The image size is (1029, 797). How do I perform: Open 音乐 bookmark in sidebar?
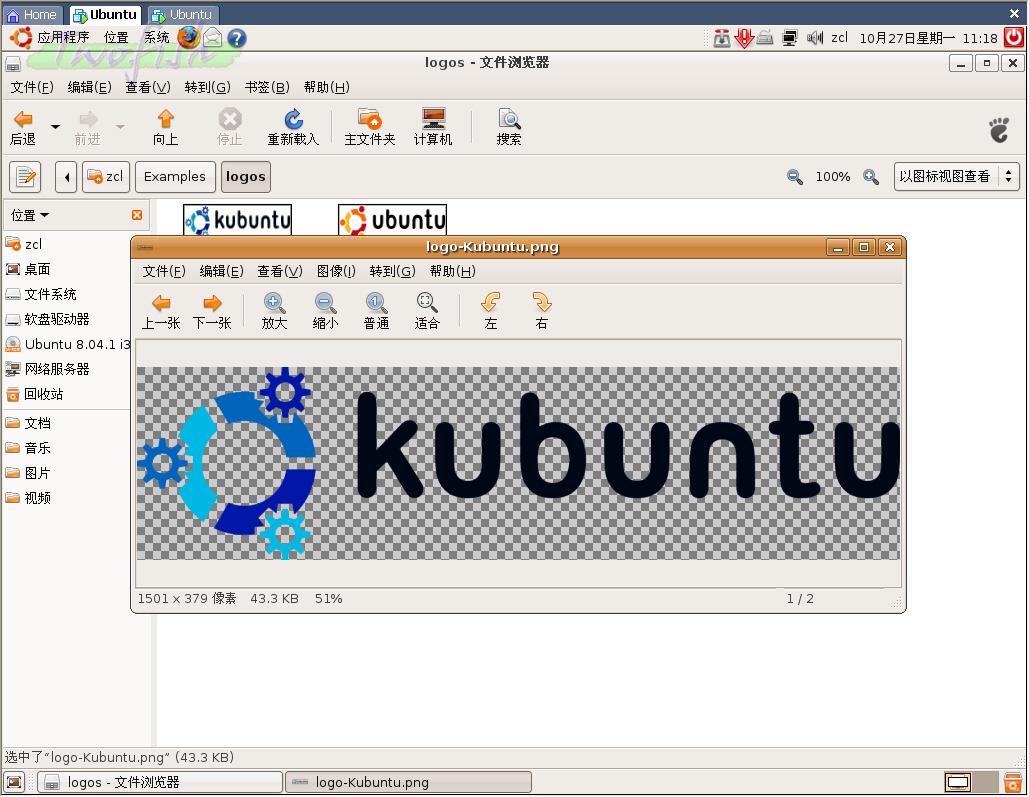tap(28, 448)
